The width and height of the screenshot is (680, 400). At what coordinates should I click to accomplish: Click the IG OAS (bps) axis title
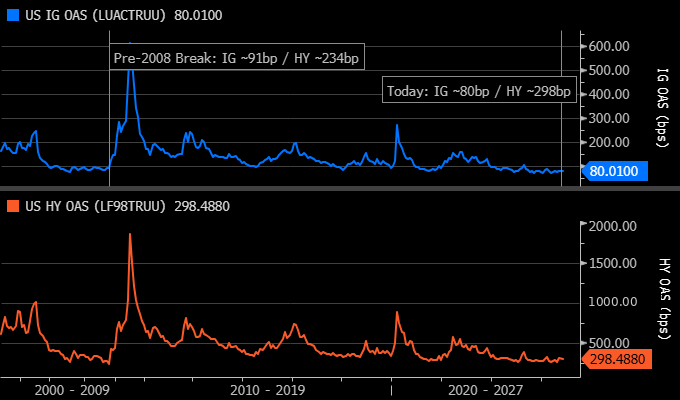point(663,108)
